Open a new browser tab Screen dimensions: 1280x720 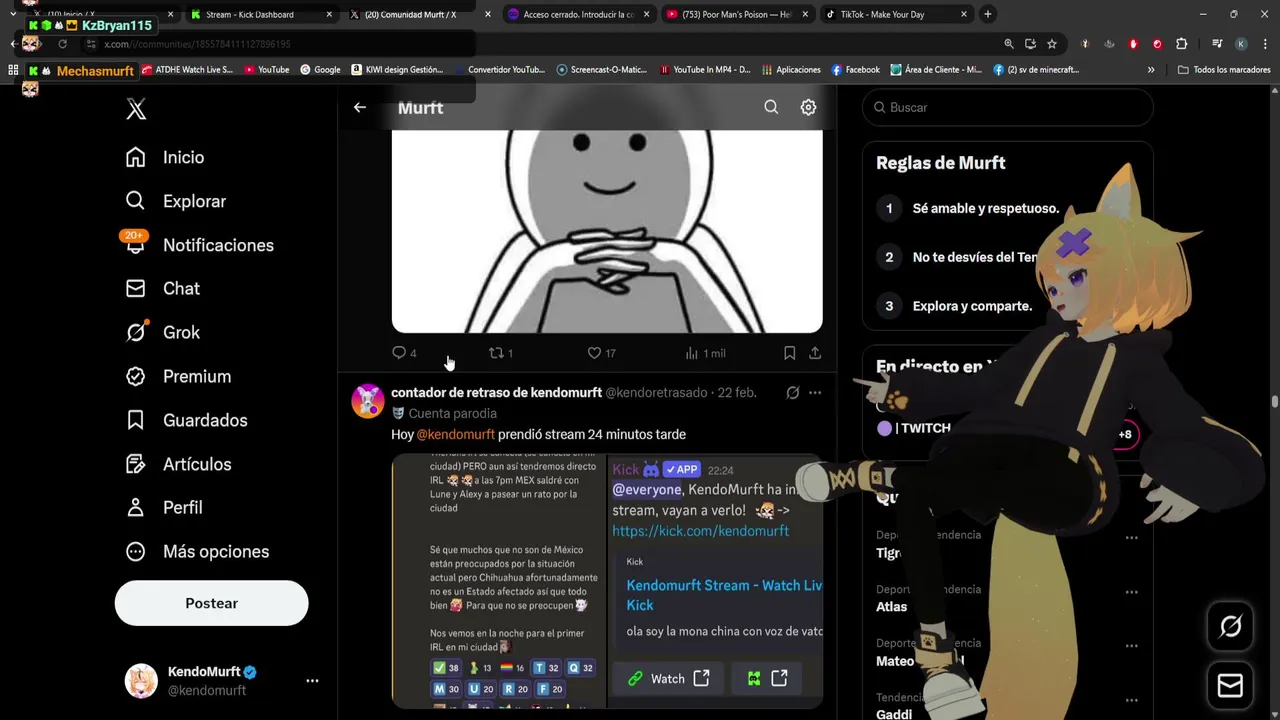tap(987, 14)
